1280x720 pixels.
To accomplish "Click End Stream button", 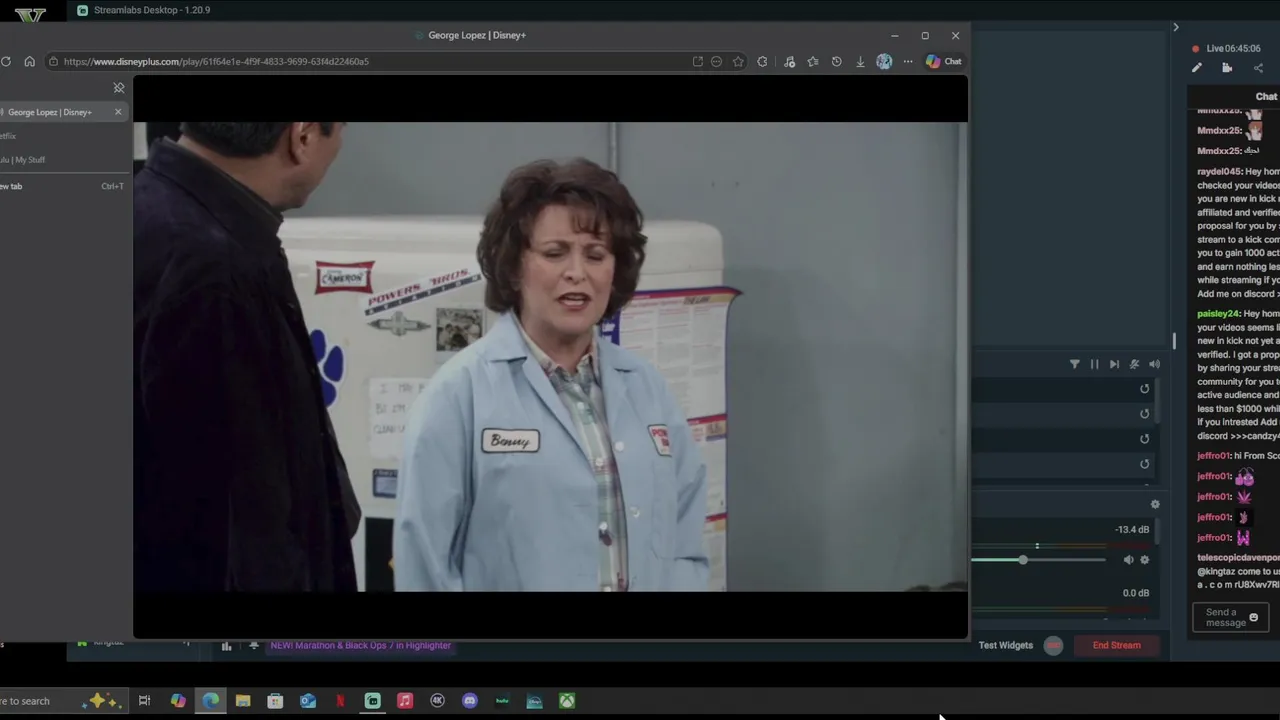I will [x=1117, y=645].
